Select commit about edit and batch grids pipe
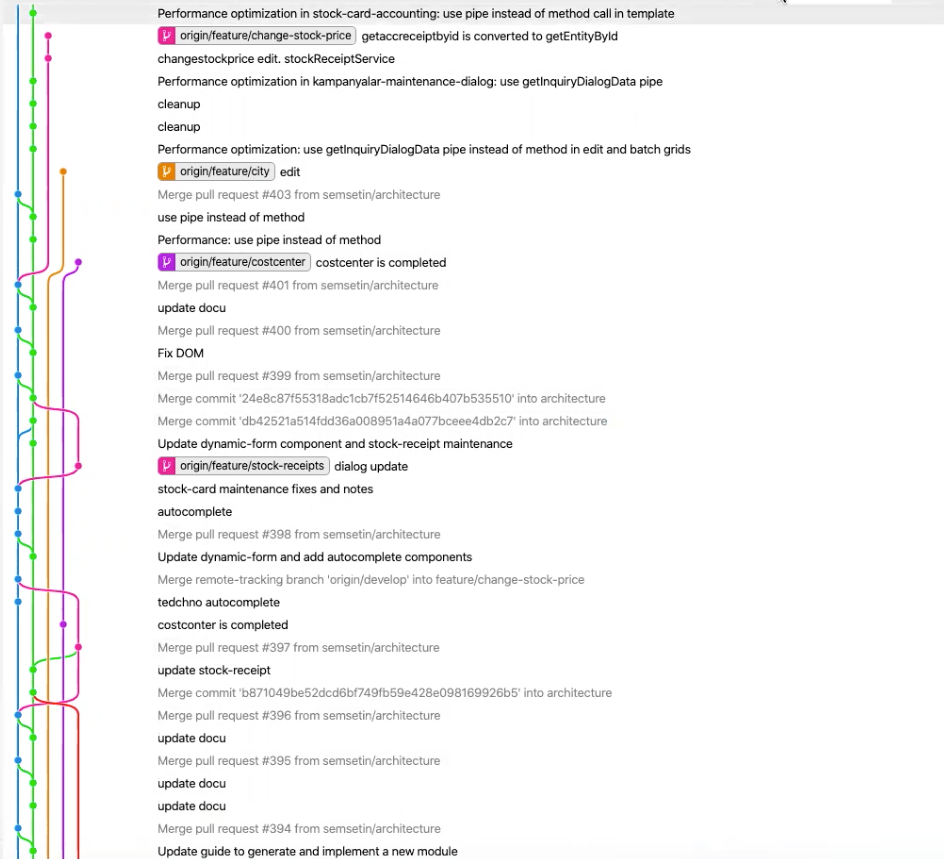 point(424,149)
